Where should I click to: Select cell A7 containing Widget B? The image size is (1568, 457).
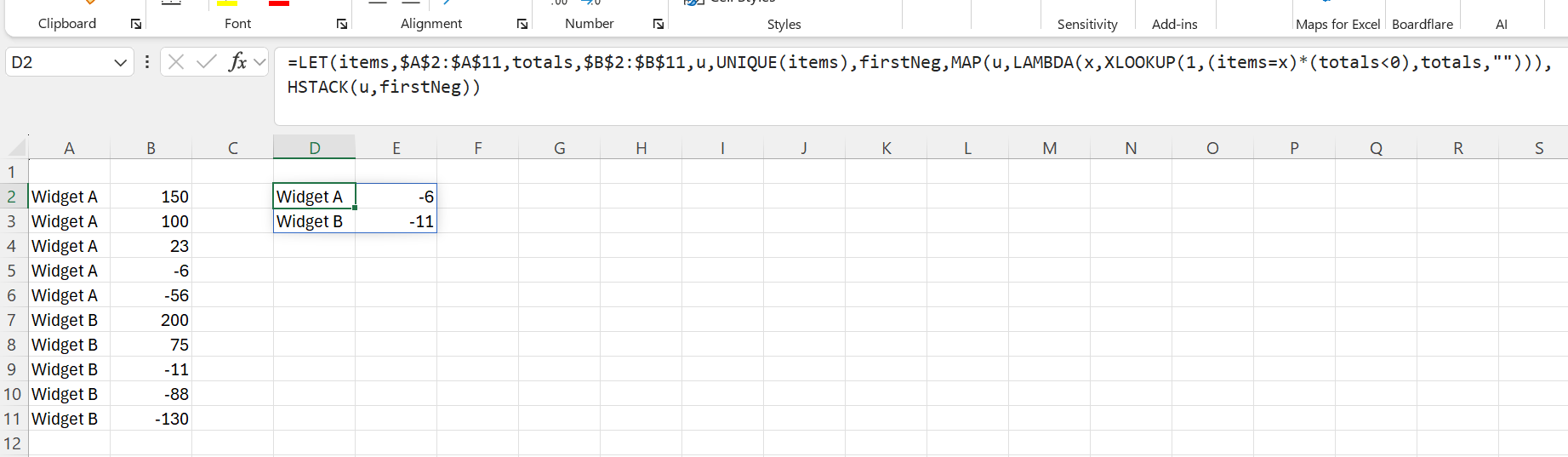click(70, 320)
